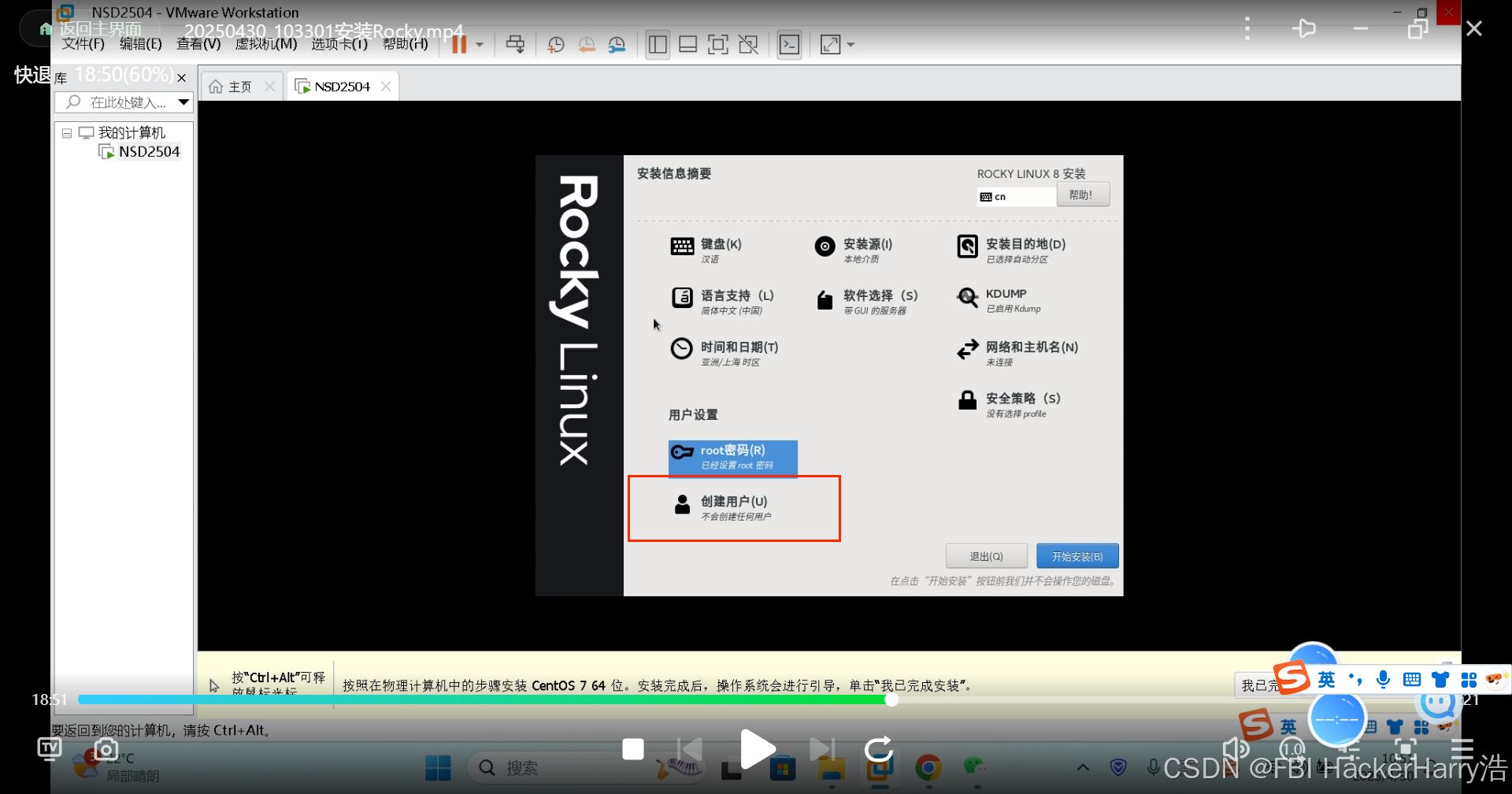
Task: Open the Installation Destination (安装目的地) setting
Action: (x=1011, y=250)
